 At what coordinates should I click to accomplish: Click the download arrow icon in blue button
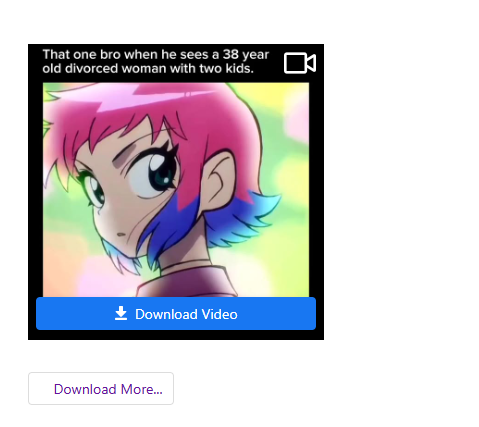point(121,314)
